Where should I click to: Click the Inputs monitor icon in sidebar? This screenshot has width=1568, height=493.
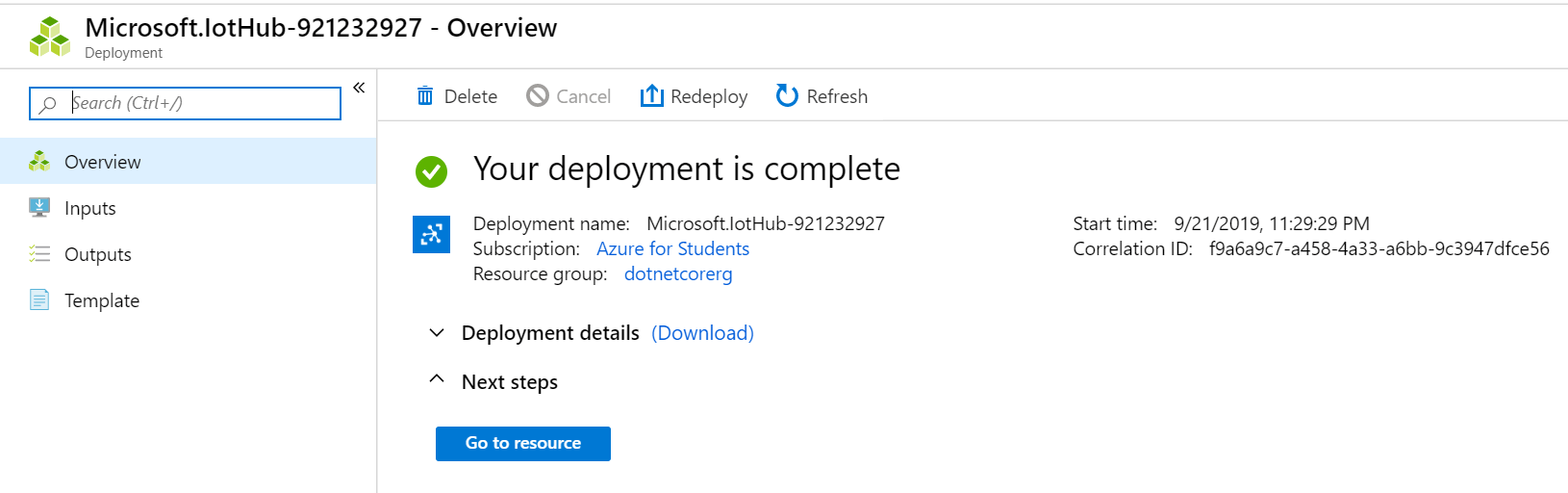point(39,207)
